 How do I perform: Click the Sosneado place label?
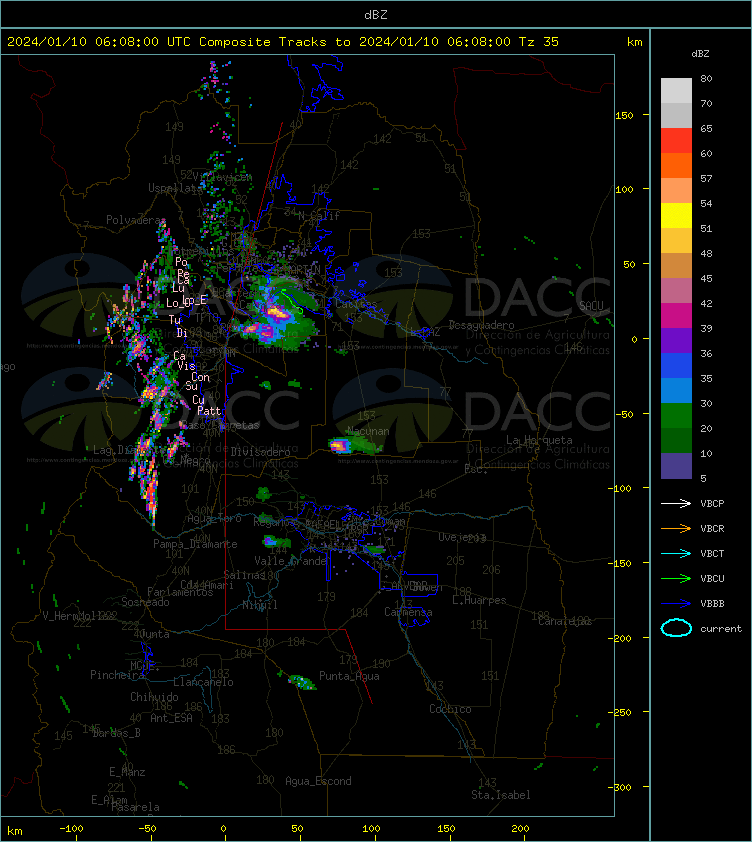pos(145,602)
